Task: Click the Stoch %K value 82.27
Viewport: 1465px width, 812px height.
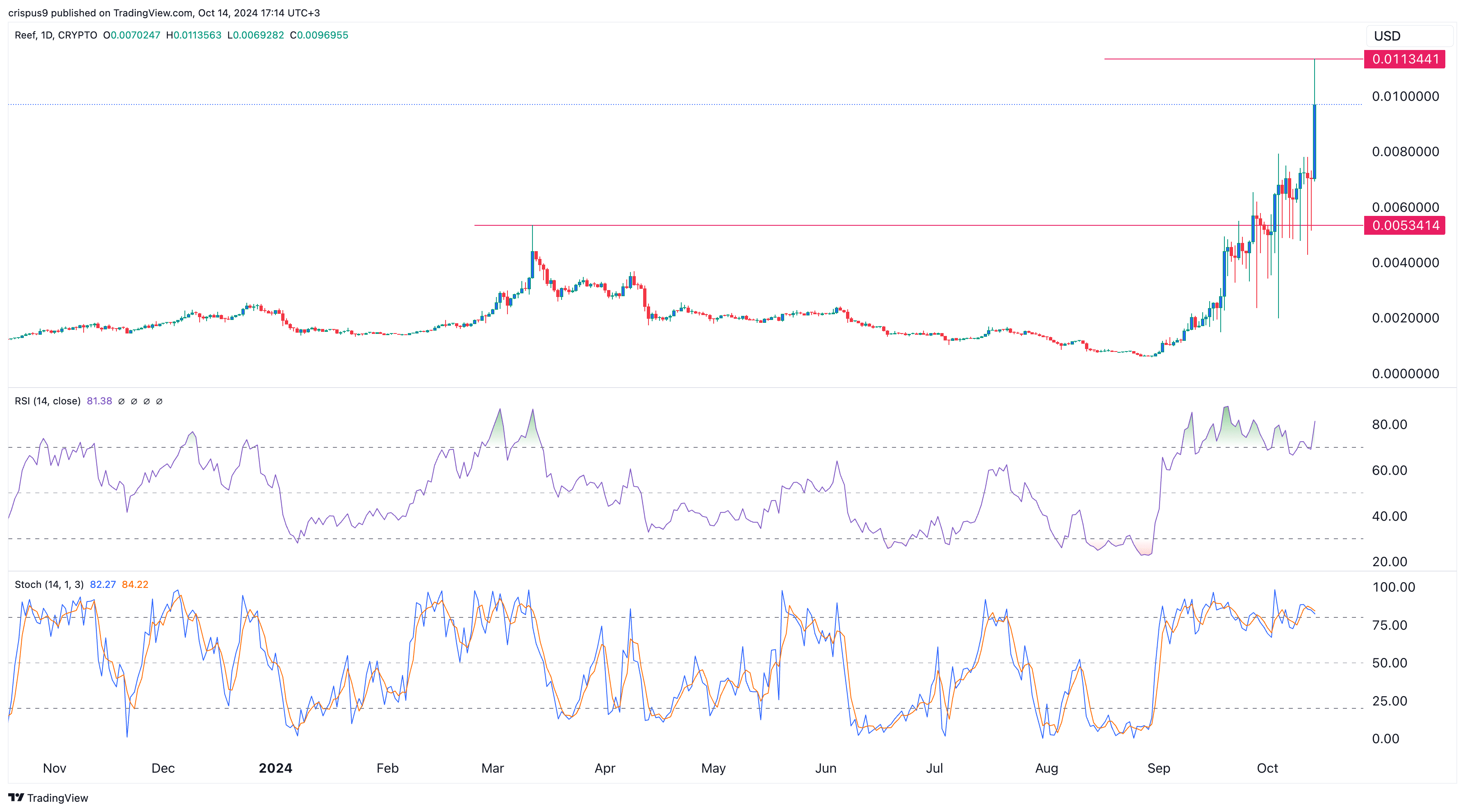Action: (x=103, y=585)
